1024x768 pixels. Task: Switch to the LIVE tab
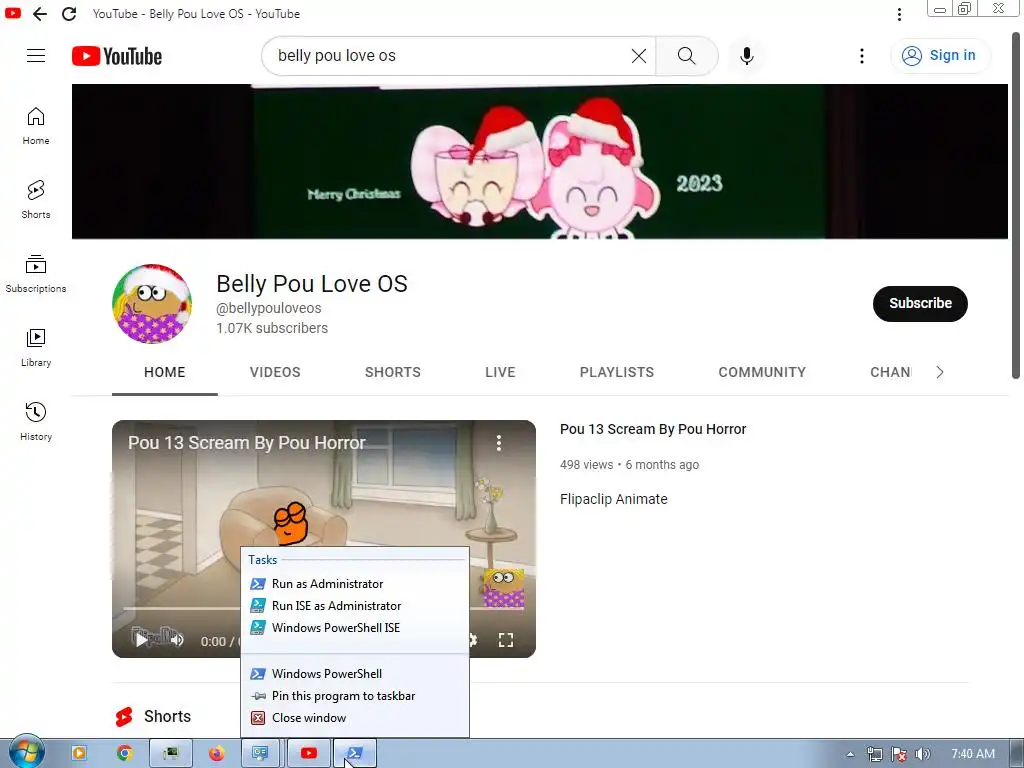(500, 372)
